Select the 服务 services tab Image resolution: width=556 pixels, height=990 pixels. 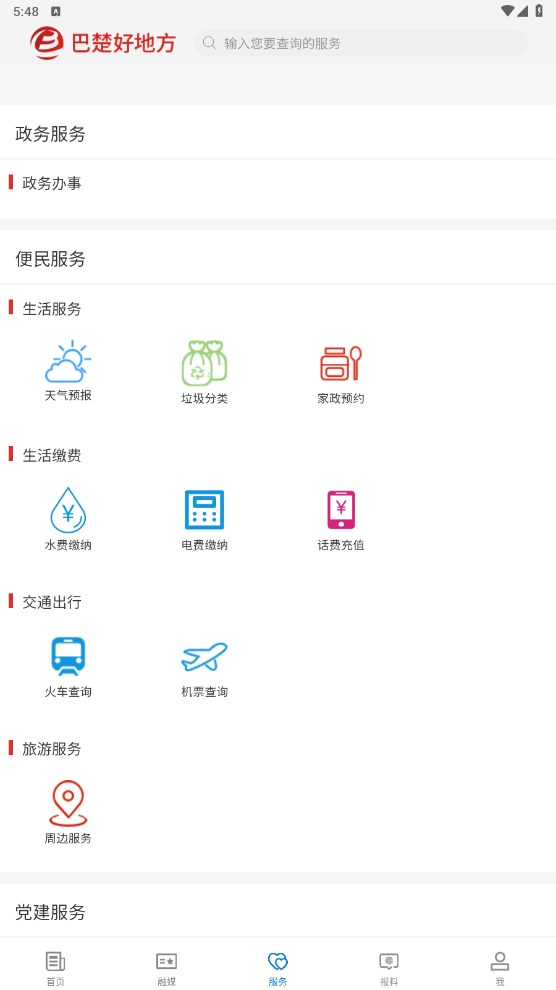pyautogui.click(x=278, y=968)
